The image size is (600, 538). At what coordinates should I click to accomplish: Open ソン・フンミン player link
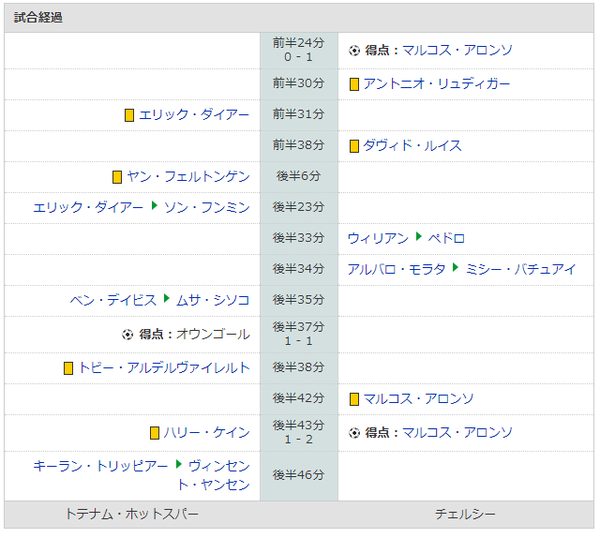tap(207, 208)
